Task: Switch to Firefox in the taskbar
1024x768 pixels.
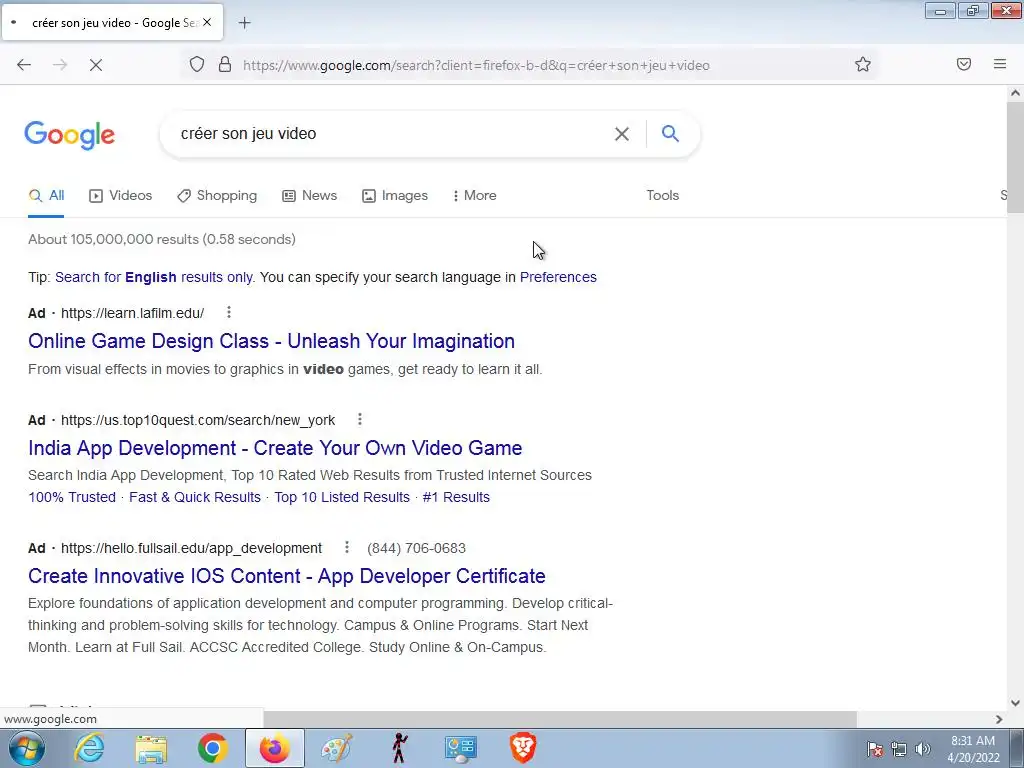Action: (x=274, y=748)
